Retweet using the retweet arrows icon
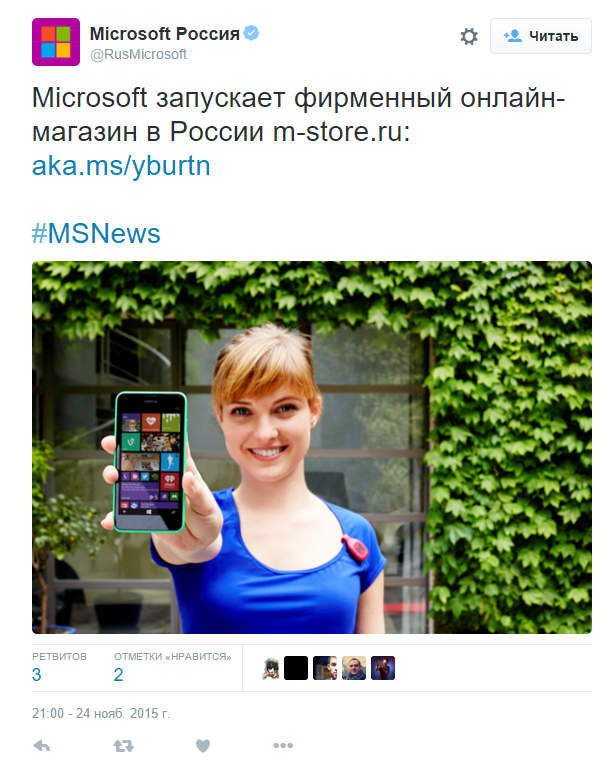This screenshot has width=615, height=777. pos(123,746)
